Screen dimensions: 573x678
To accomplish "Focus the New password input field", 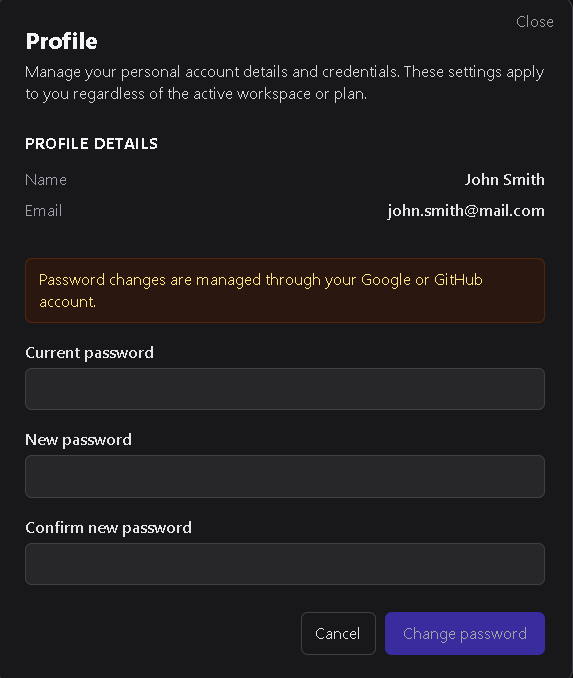I will click(285, 476).
